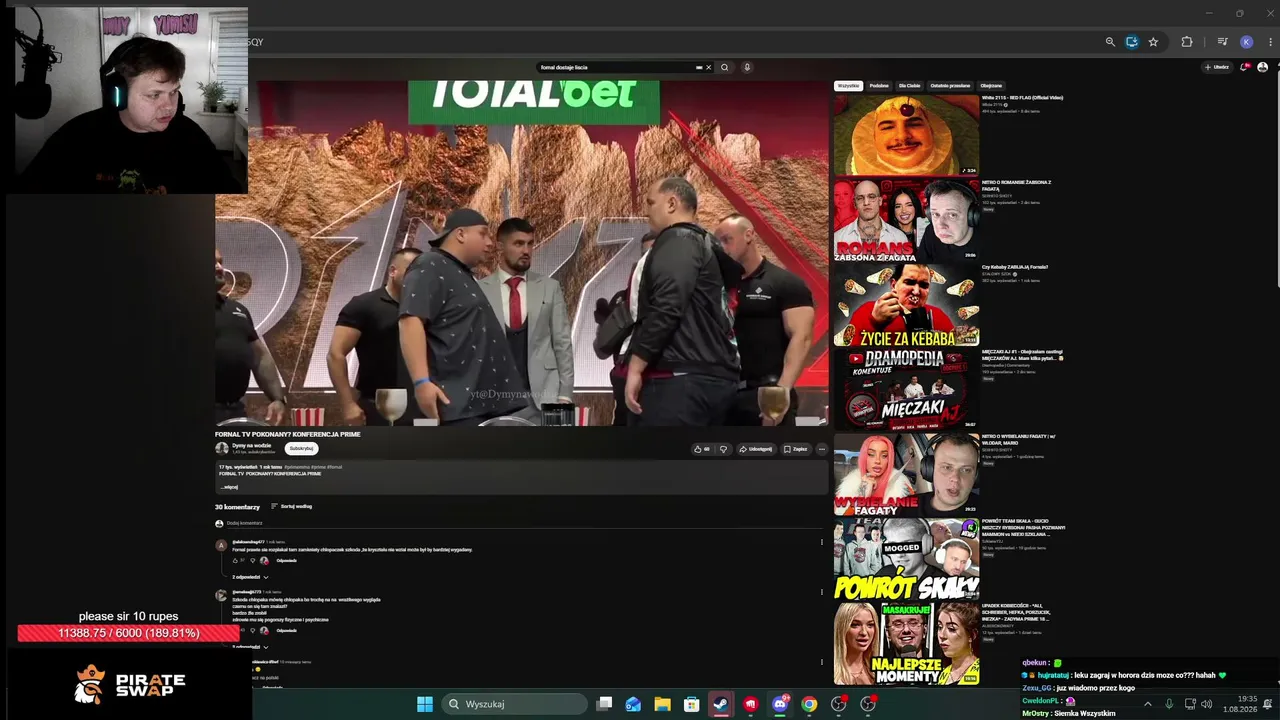Reply to the 'Szkoda chłopaka' comment
The width and height of the screenshot is (1280, 720).
(286, 631)
